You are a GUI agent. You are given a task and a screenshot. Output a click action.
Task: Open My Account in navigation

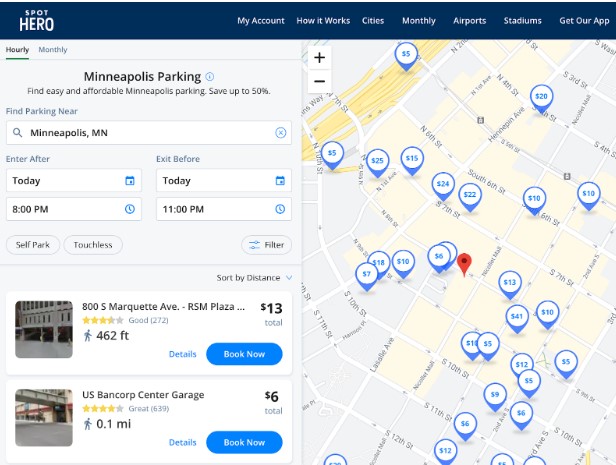260,21
